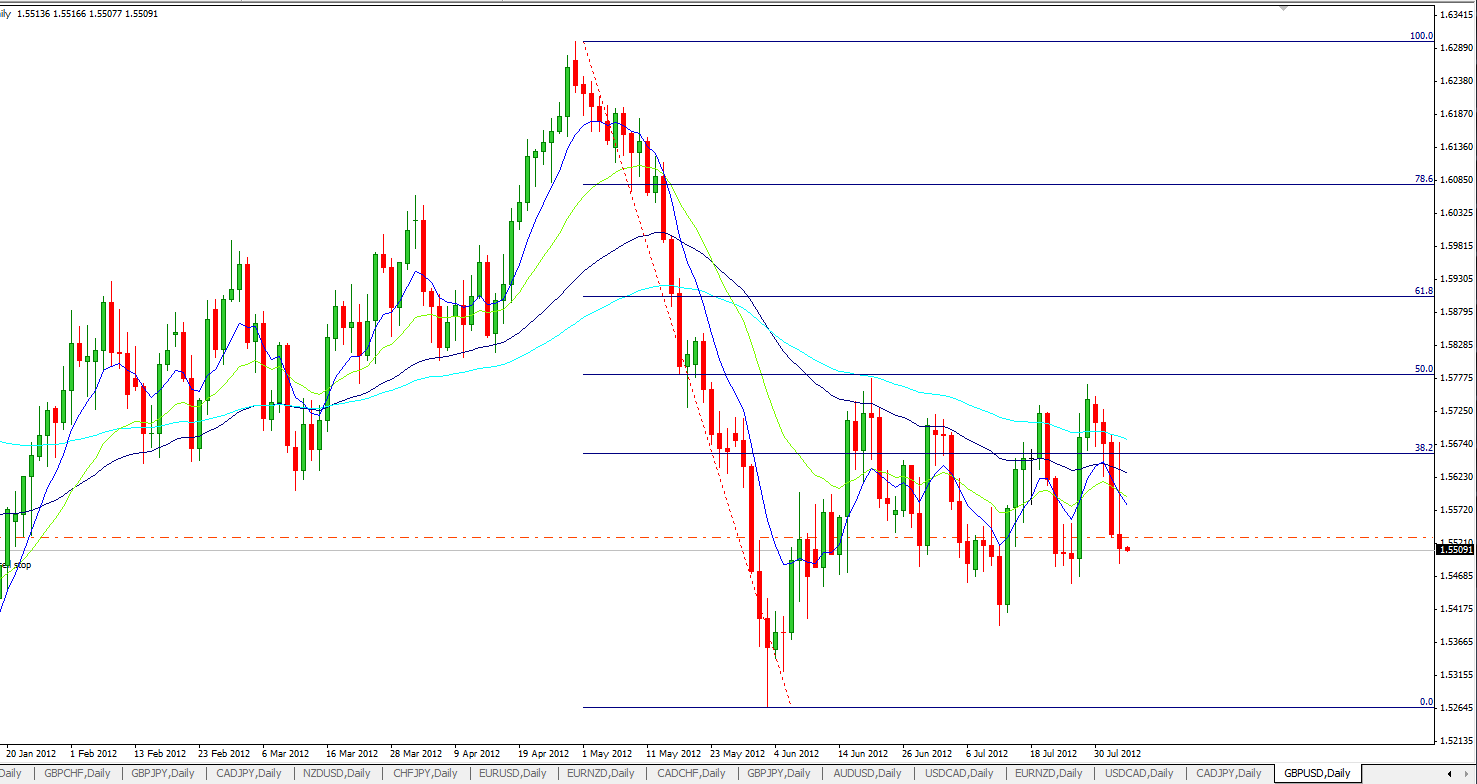Click the 1.57775 price axis label
1477x784 pixels.
pos(1456,378)
